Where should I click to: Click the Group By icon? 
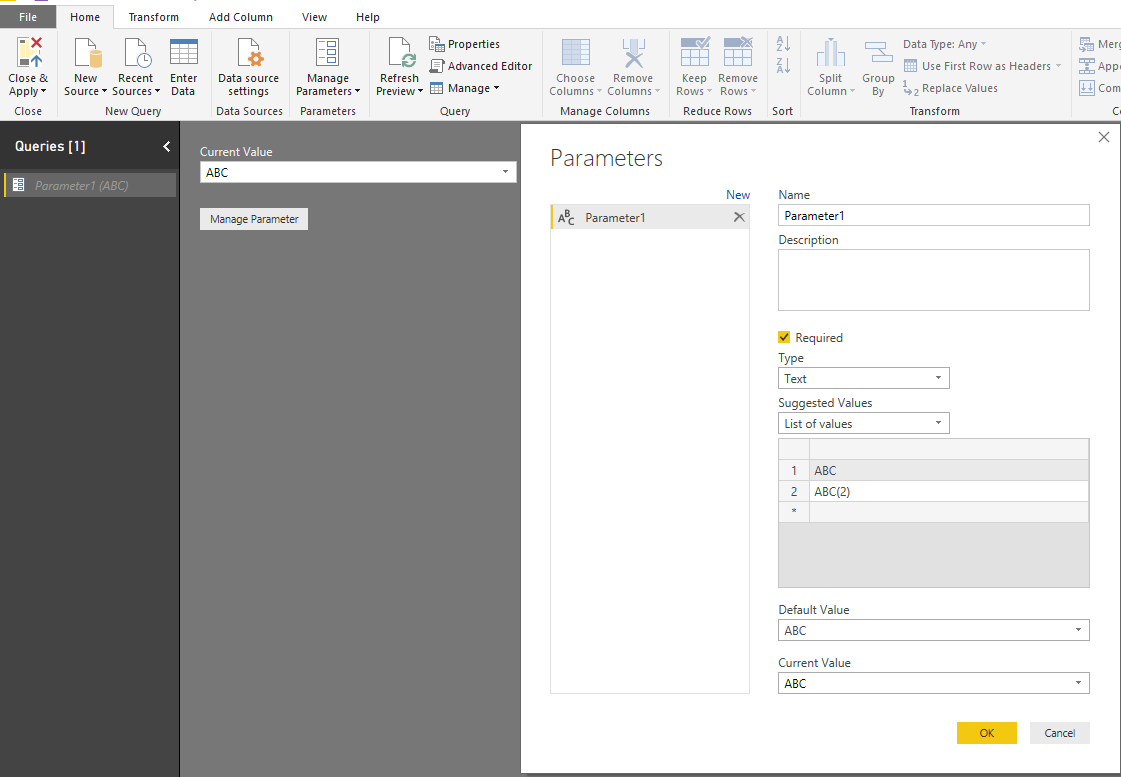[878, 53]
